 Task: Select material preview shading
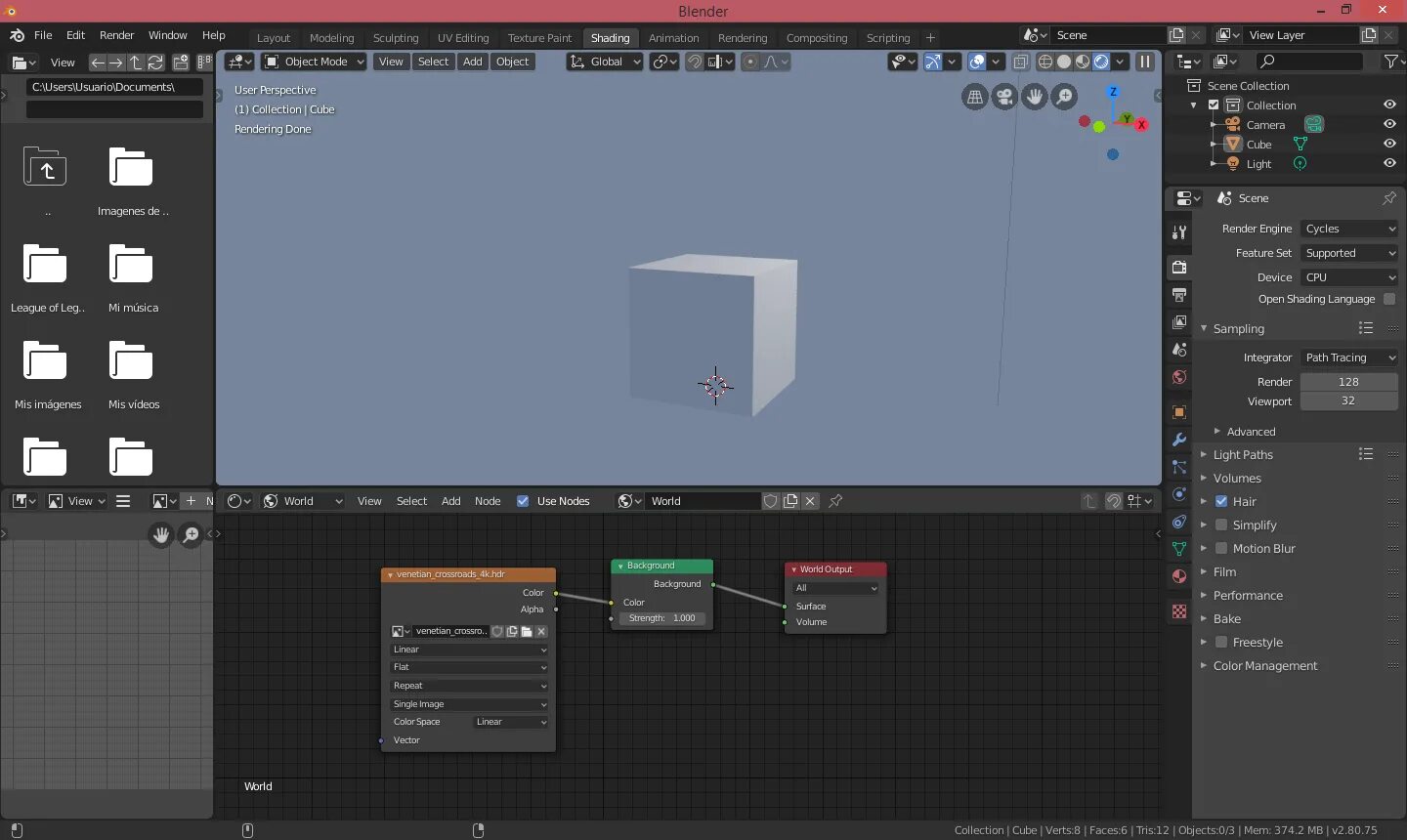pos(1083,62)
